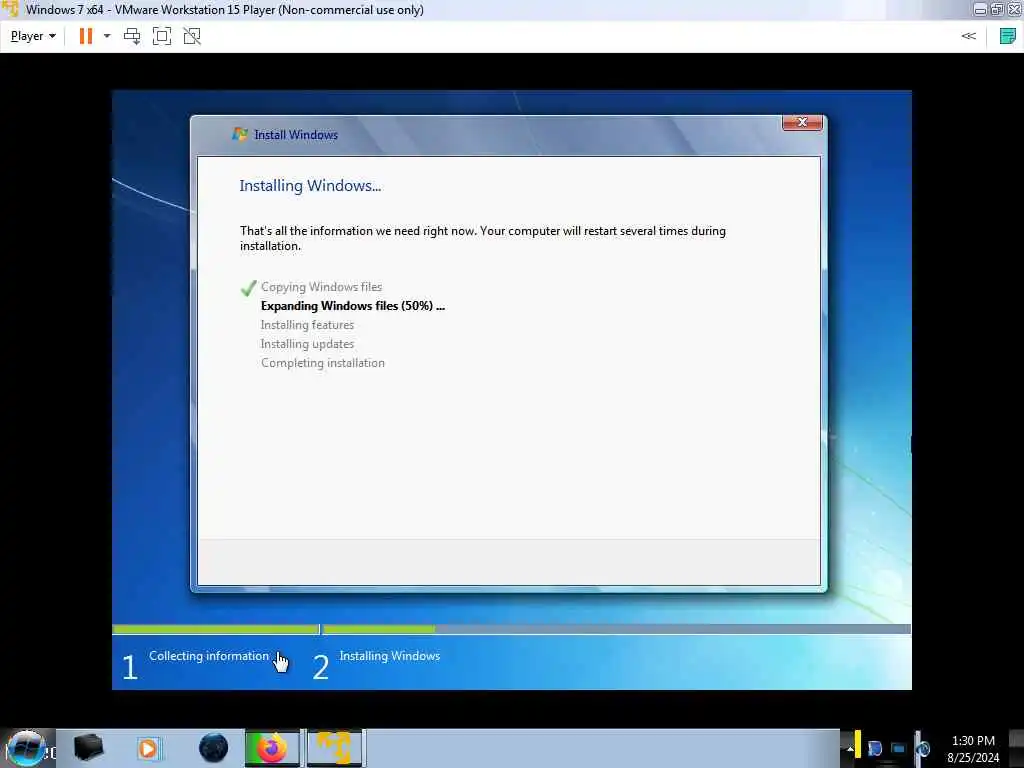1024x768 pixels.
Task: Expand the power options arrow beside Pause
Action: click(x=107, y=36)
